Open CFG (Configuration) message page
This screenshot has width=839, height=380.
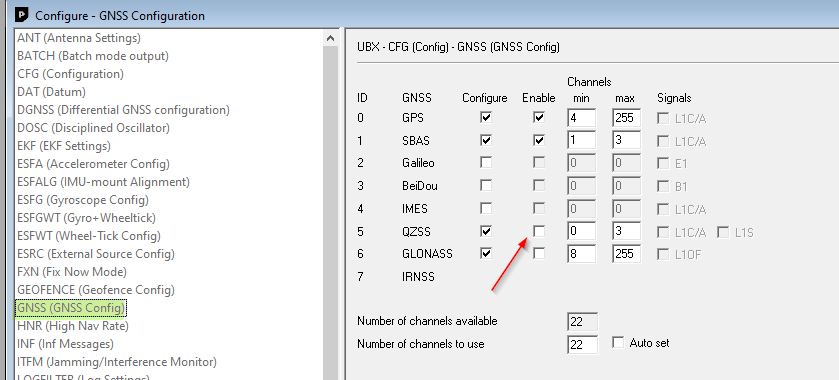[x=70, y=74]
